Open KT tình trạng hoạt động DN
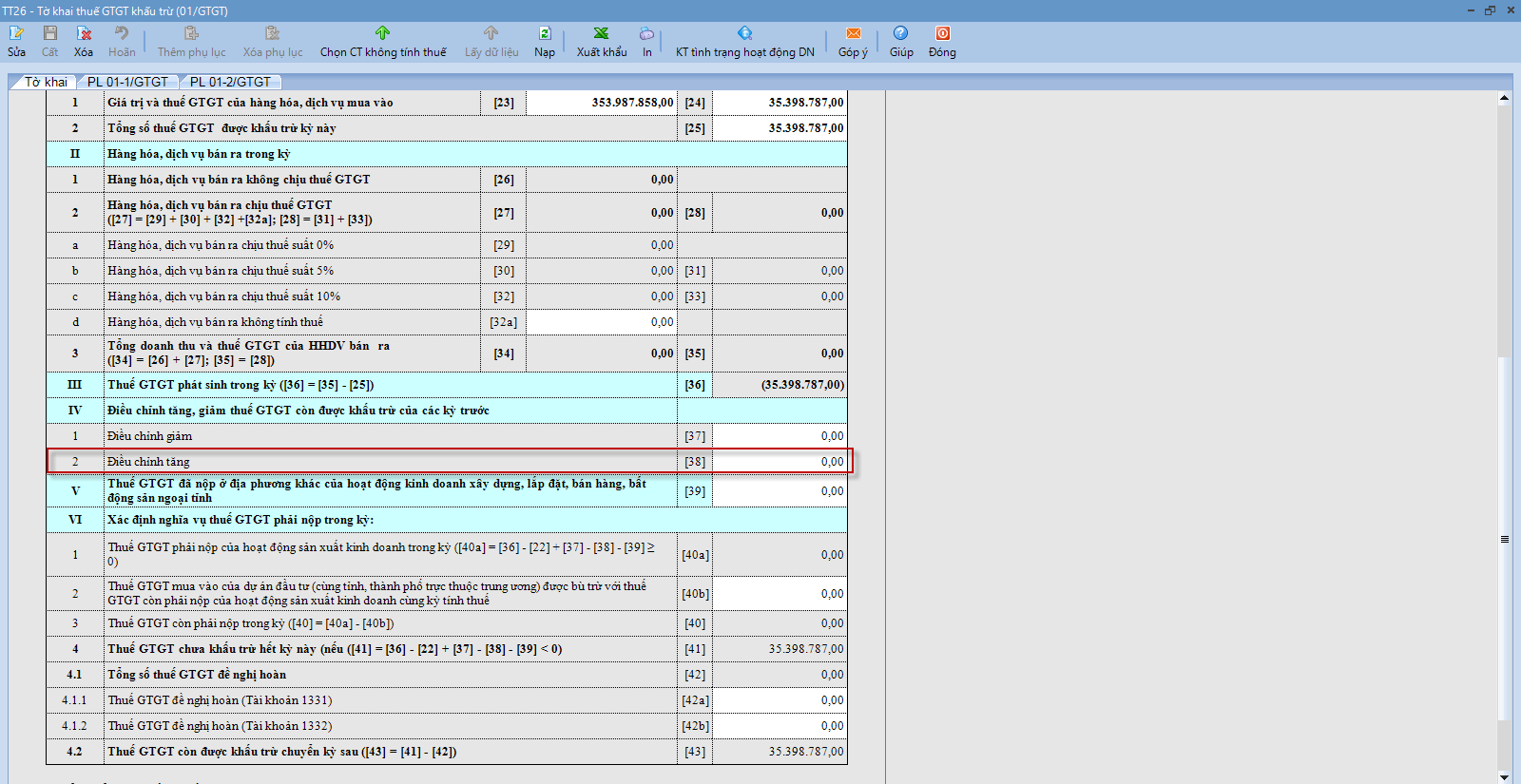The image size is (1521, 784). click(x=744, y=42)
